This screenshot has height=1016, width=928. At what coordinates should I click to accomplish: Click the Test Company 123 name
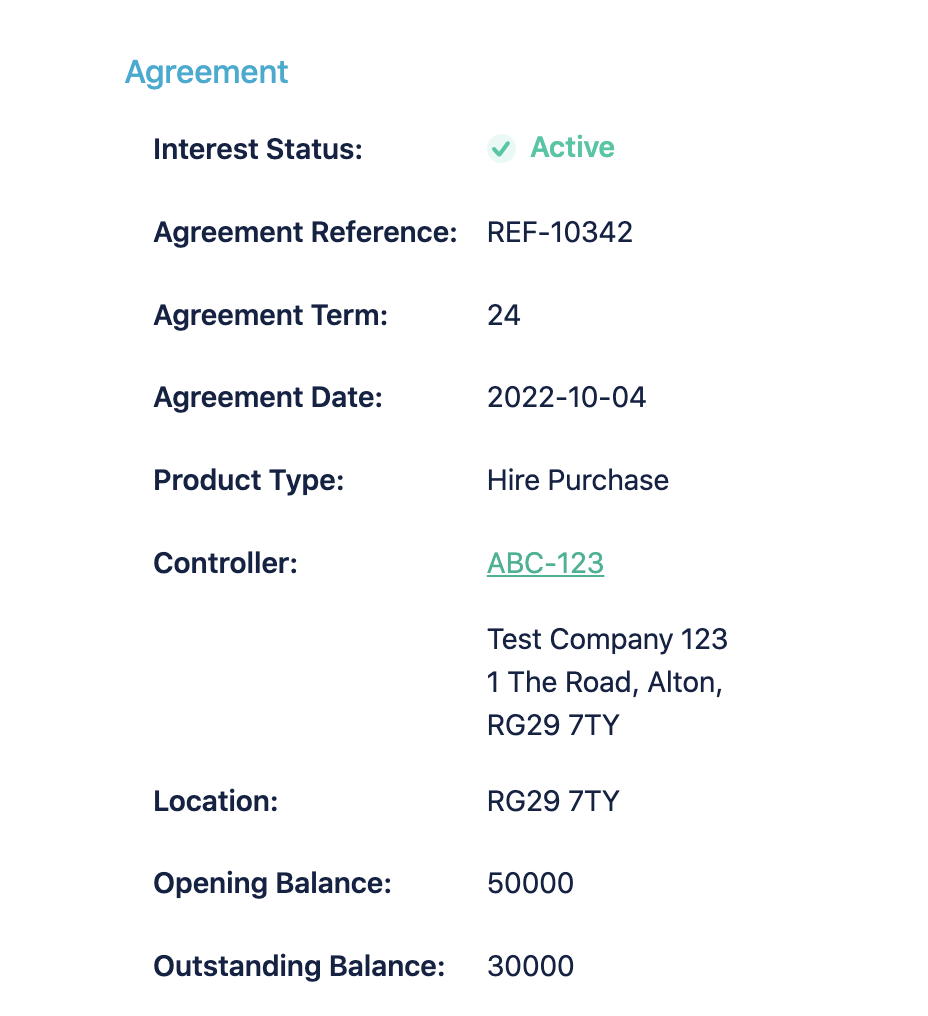point(607,639)
